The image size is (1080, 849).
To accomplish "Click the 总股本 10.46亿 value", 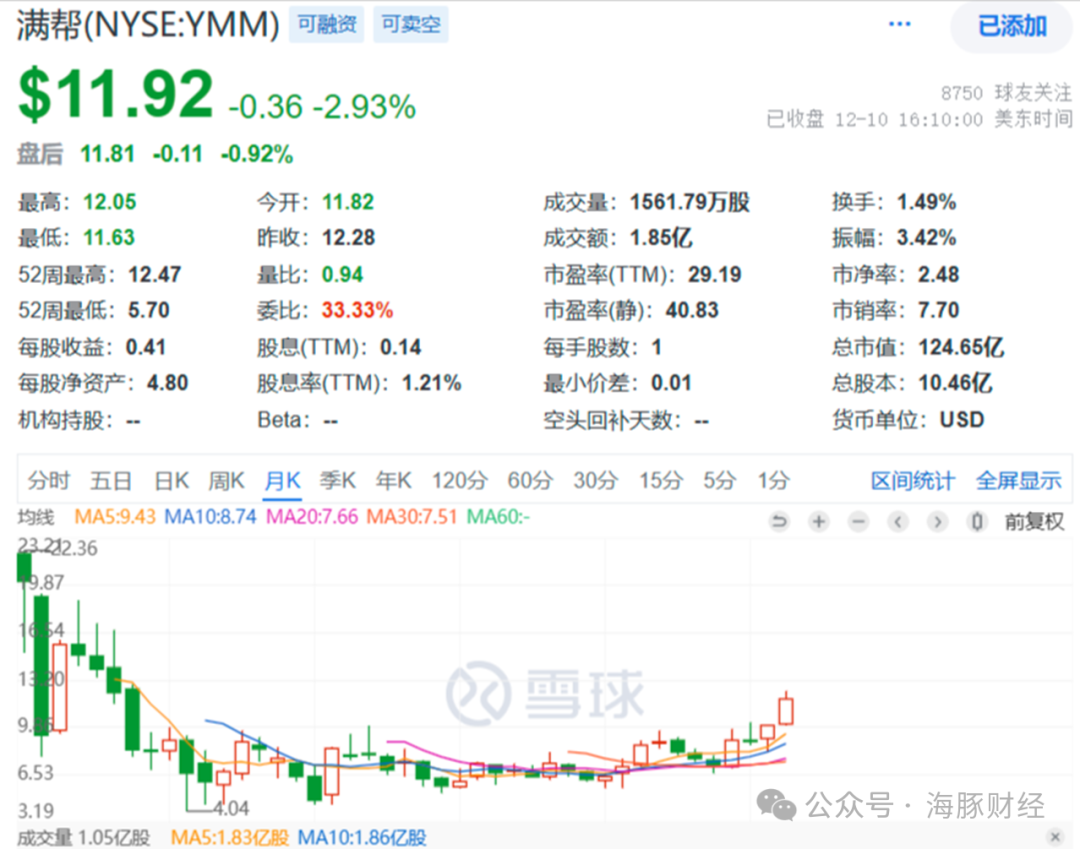I will point(955,382).
